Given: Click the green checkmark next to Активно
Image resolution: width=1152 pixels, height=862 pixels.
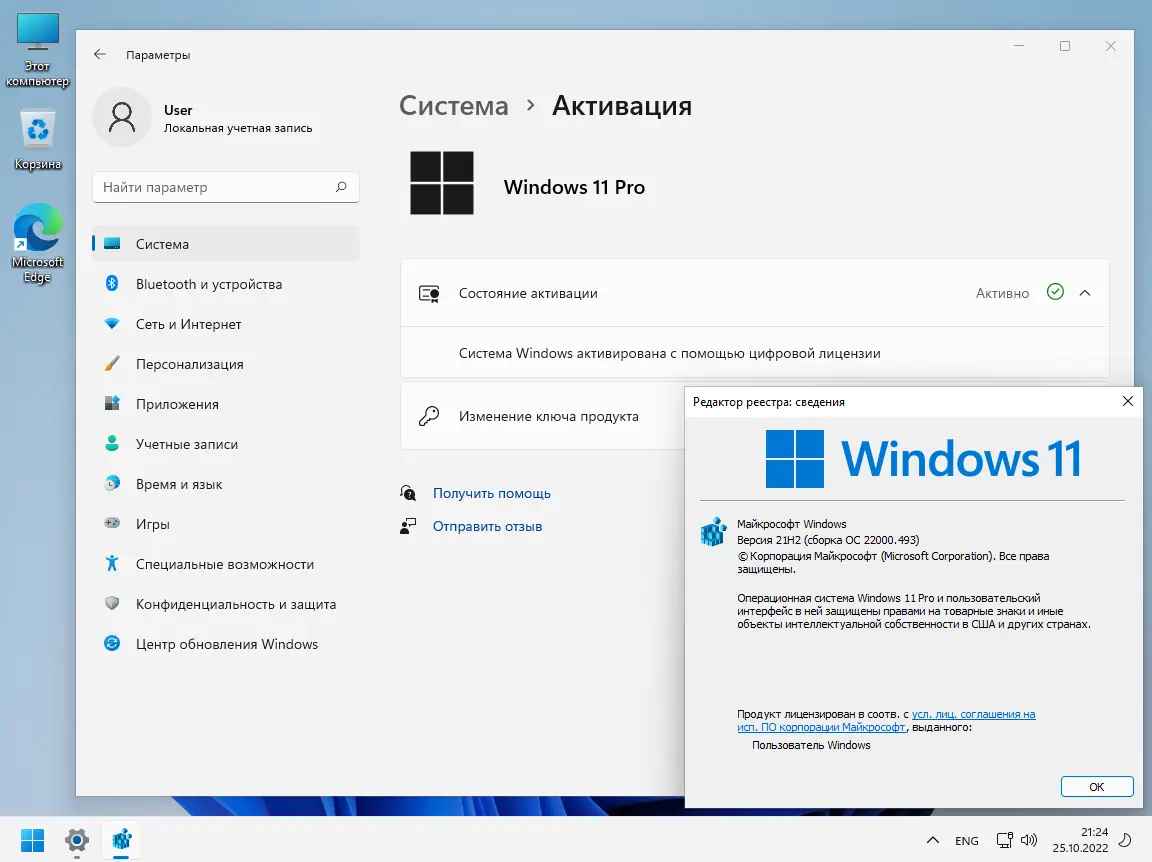Looking at the screenshot, I should 1055,292.
